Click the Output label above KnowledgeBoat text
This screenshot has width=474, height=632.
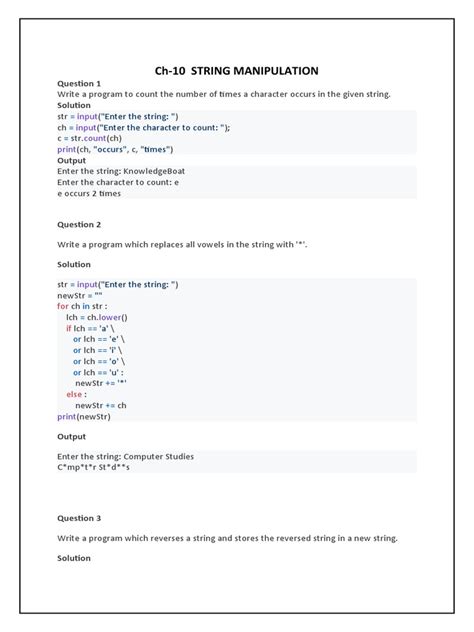pos(71,160)
